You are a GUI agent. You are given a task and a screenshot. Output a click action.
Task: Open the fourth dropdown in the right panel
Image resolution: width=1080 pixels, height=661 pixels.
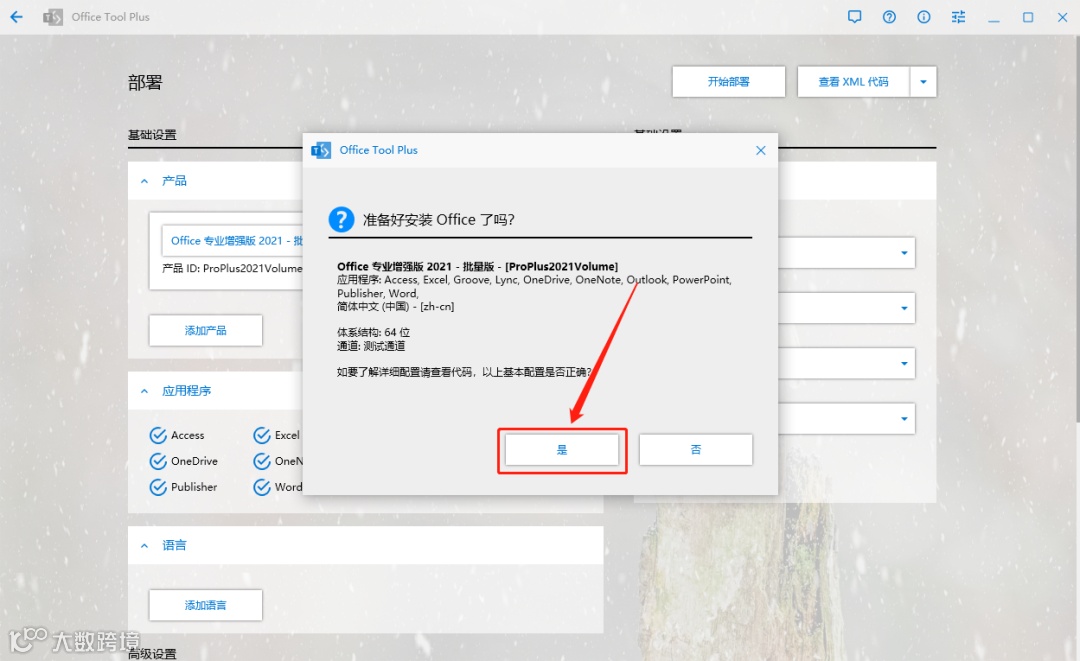tap(904, 419)
